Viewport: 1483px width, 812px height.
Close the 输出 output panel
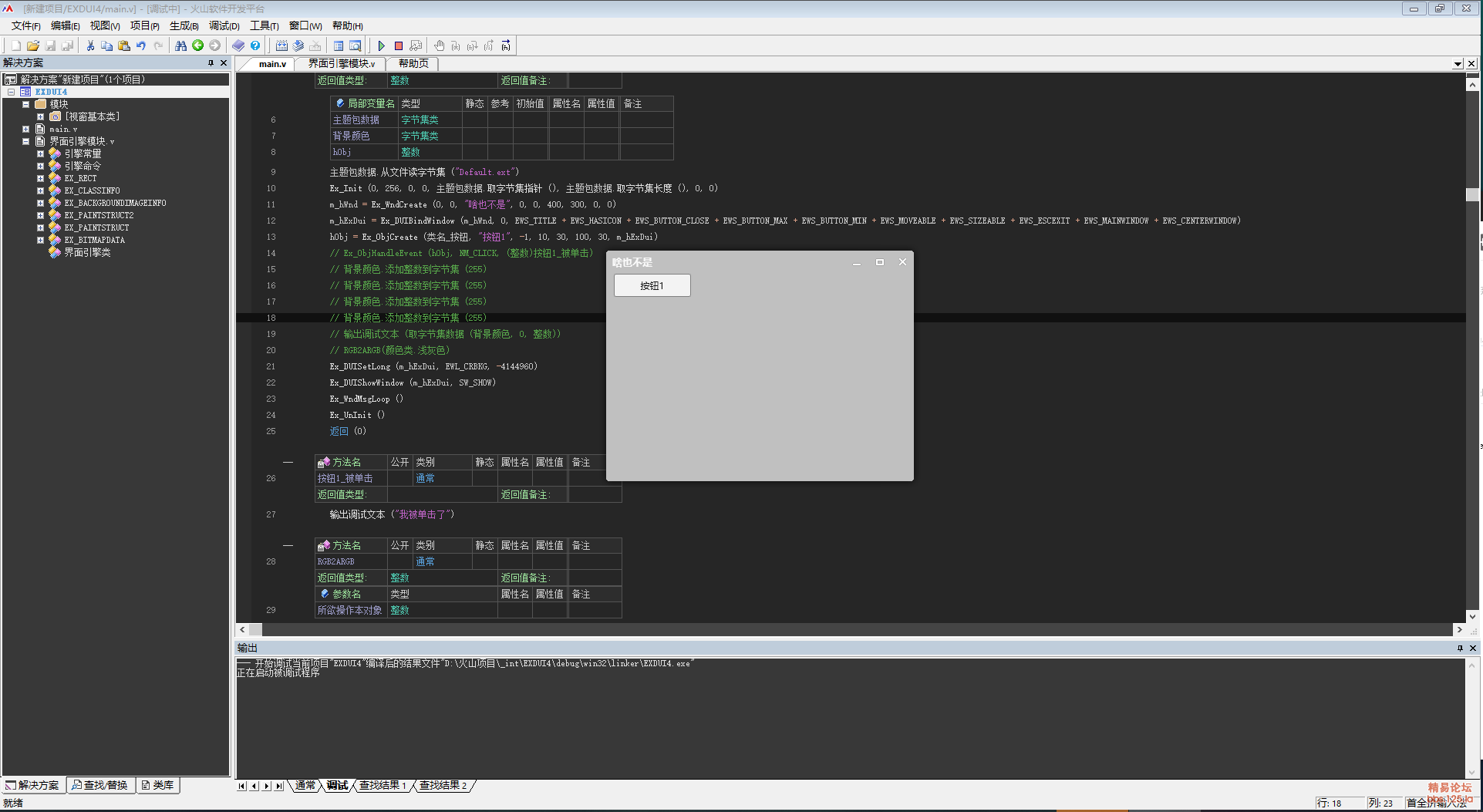pos(1473,648)
